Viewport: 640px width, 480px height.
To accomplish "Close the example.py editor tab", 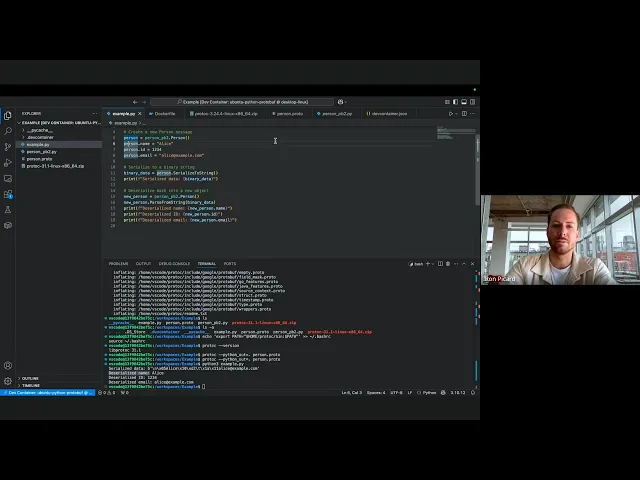I will [140, 114].
